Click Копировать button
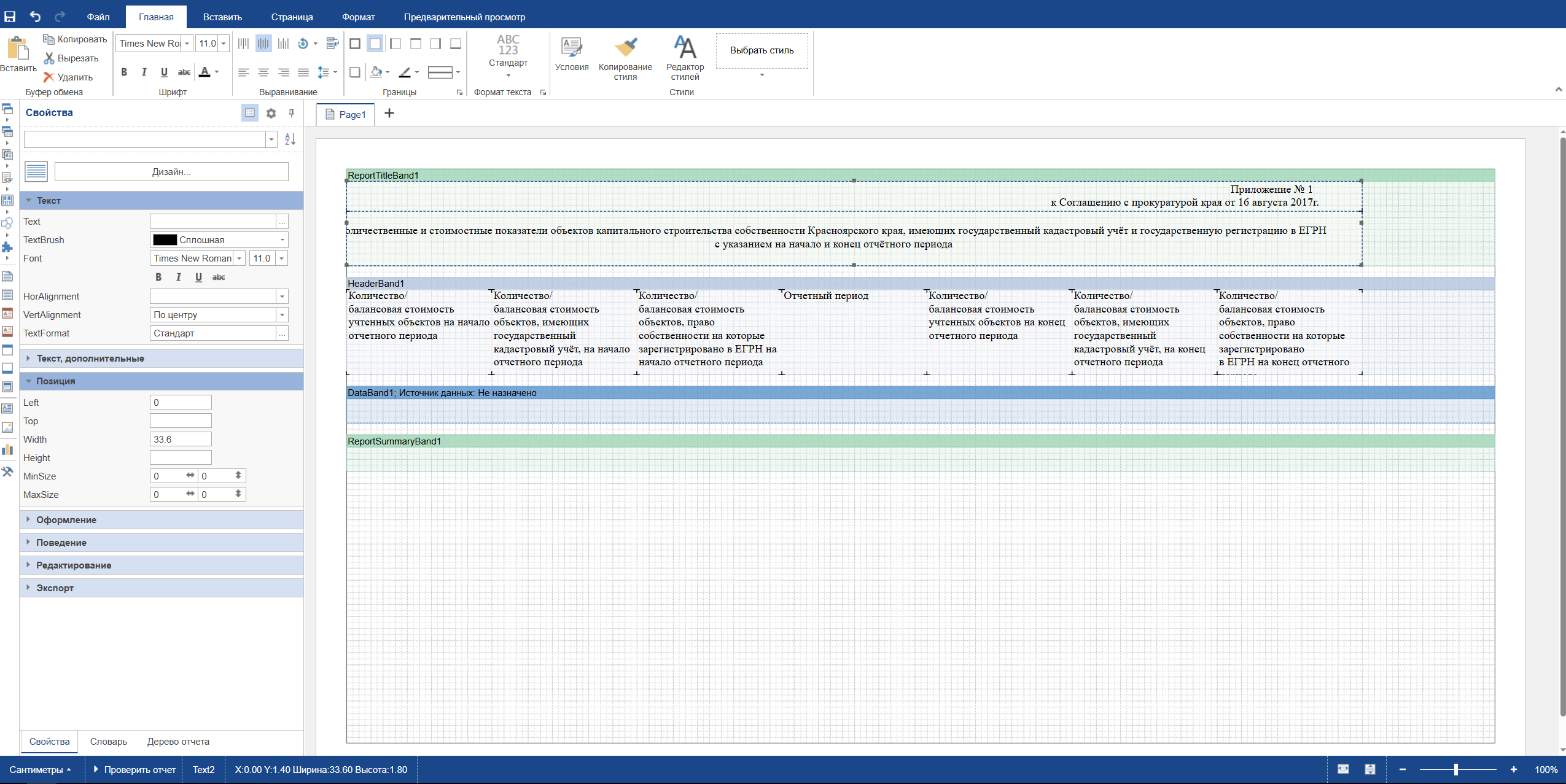 75,39
